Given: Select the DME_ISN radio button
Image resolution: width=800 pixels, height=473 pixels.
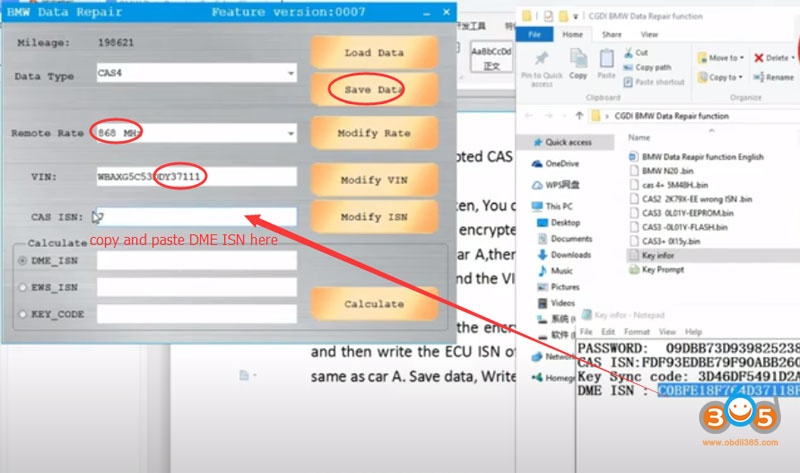Looking at the screenshot, I should coord(22,261).
